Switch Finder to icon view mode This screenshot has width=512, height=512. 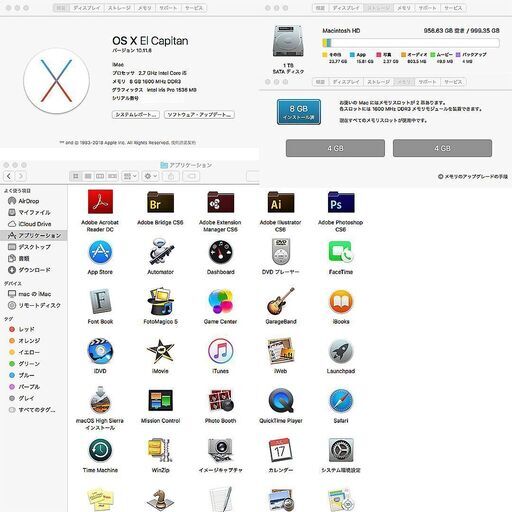(x=76, y=176)
